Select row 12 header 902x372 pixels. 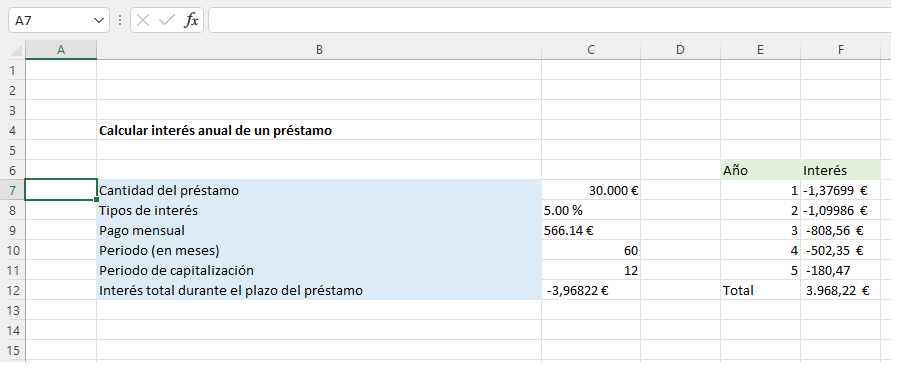[13, 290]
